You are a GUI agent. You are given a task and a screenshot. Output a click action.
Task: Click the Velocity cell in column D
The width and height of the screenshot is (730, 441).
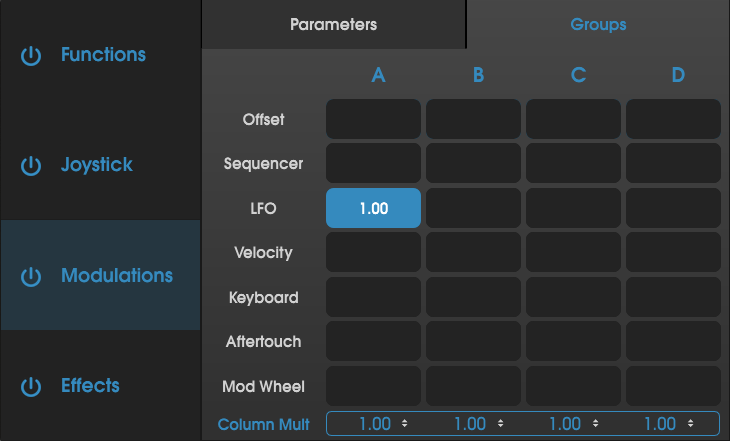tap(674, 252)
